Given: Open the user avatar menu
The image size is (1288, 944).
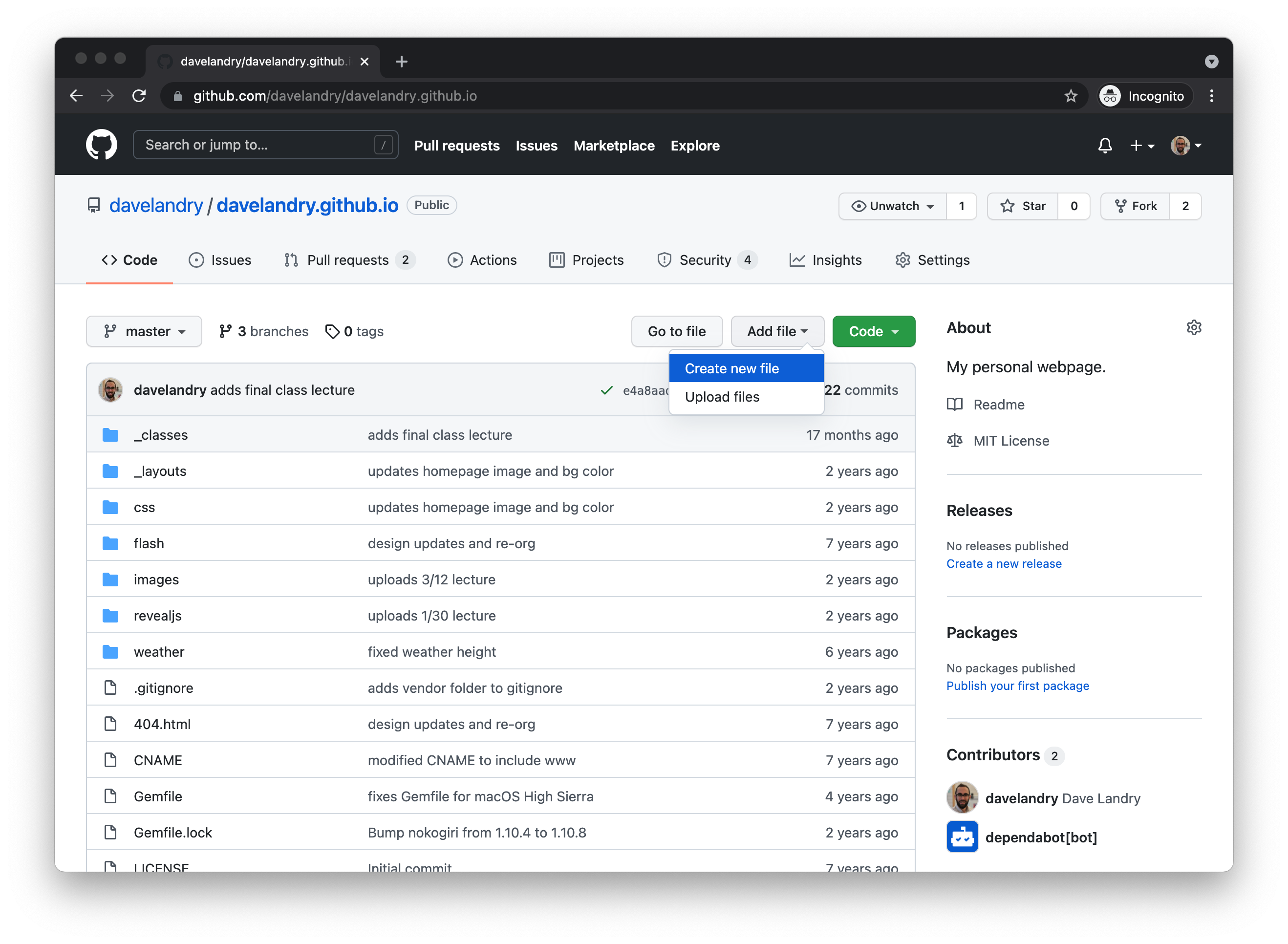Looking at the screenshot, I should (x=1186, y=146).
